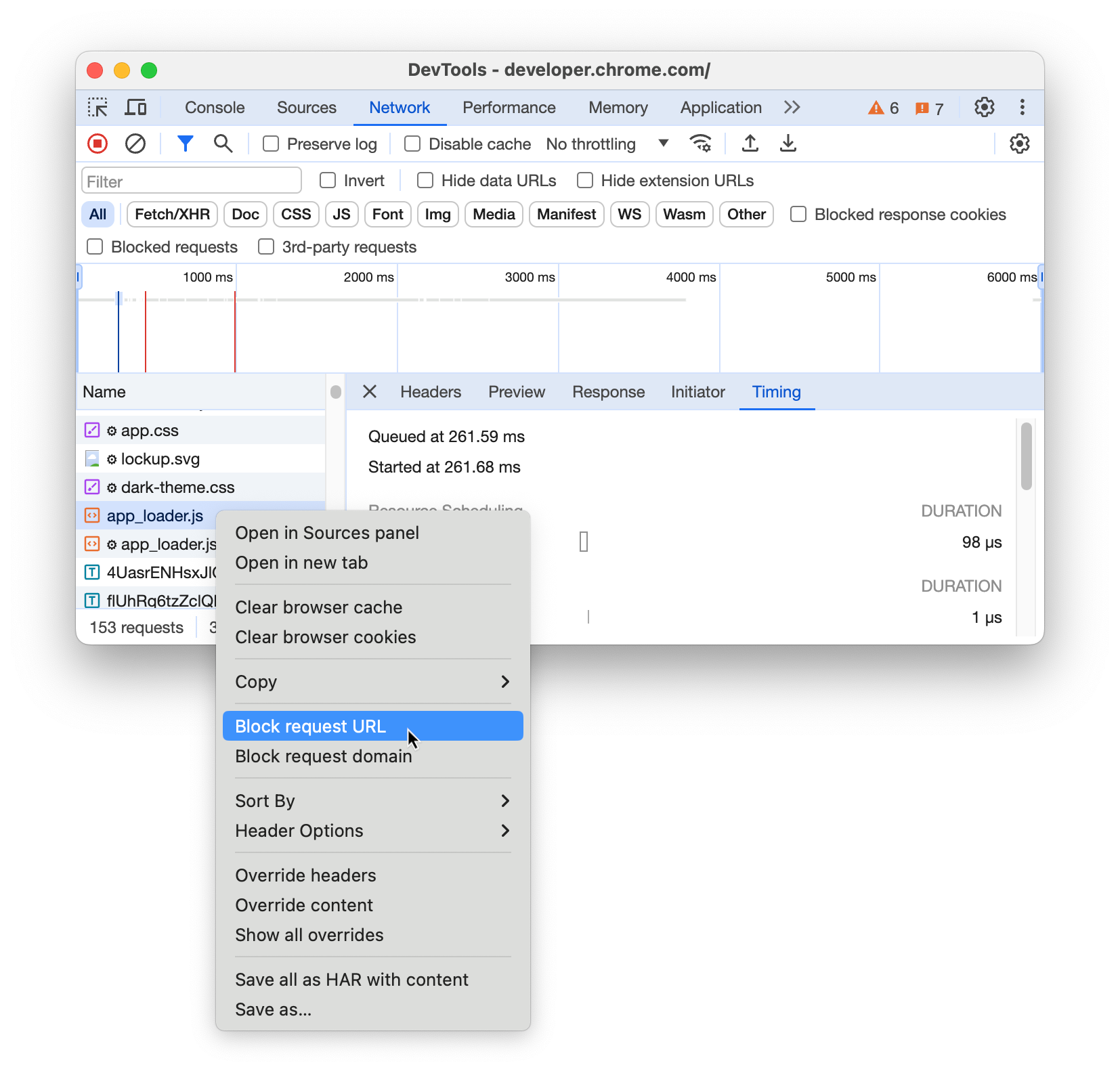Image resolution: width=1120 pixels, height=1067 pixels.
Task: Open network conditions settings
Action: (x=701, y=144)
